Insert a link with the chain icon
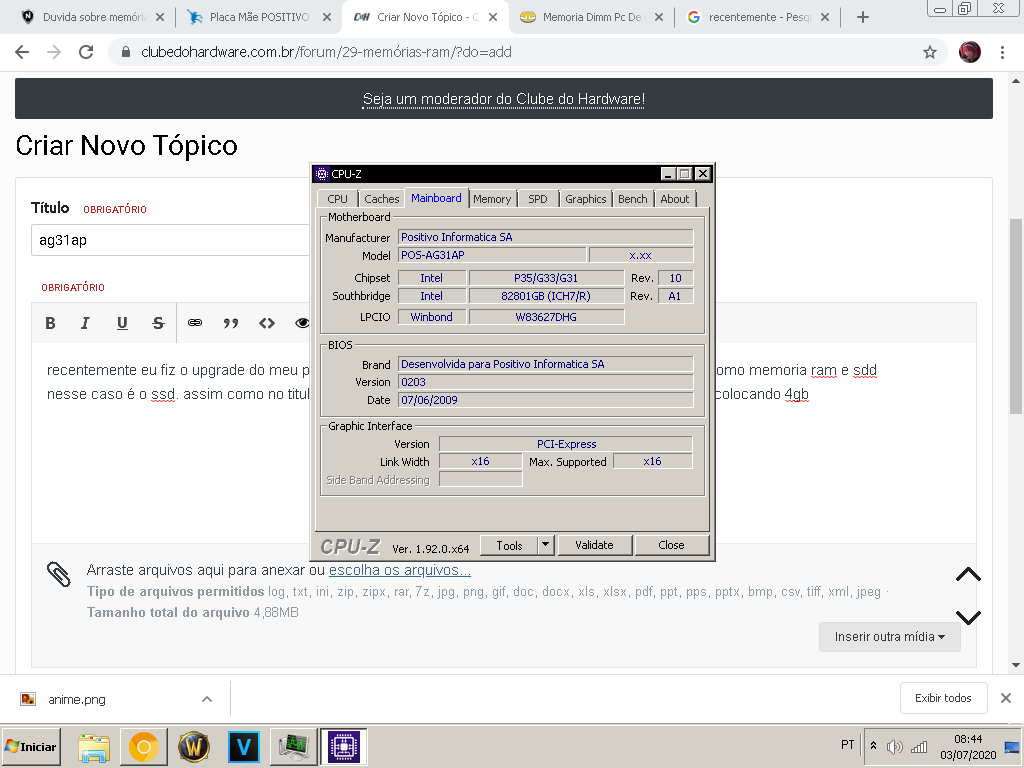Screen dimensions: 1024x768 click(195, 323)
